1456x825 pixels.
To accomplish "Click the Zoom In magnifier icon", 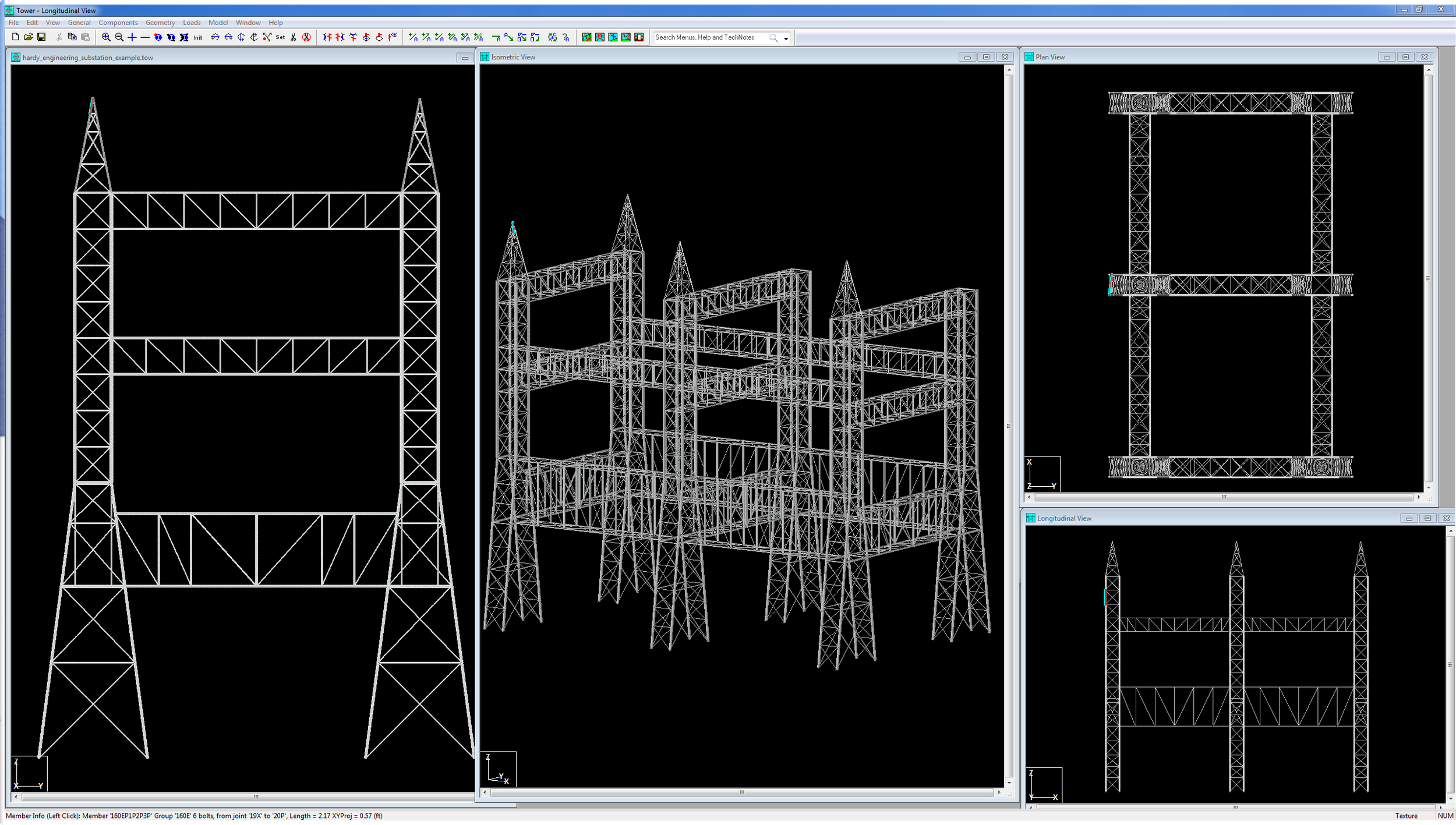I will click(106, 37).
